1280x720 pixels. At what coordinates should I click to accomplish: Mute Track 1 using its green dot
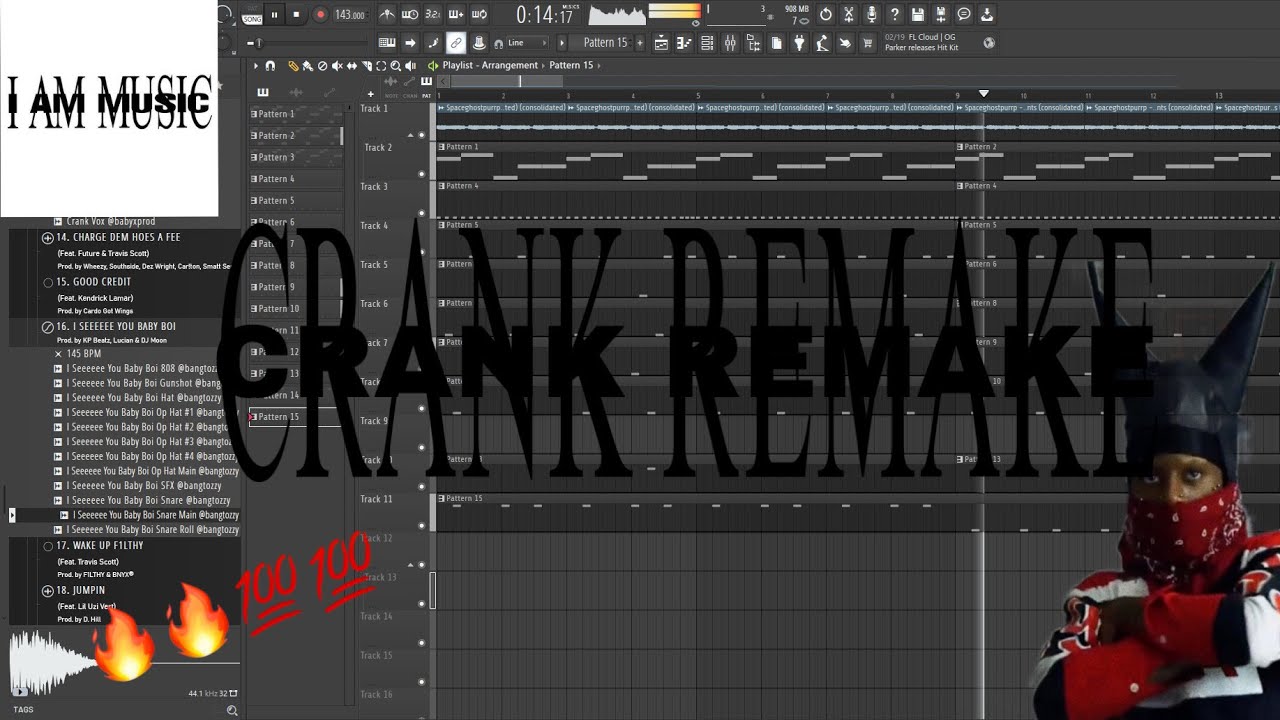[x=421, y=135]
